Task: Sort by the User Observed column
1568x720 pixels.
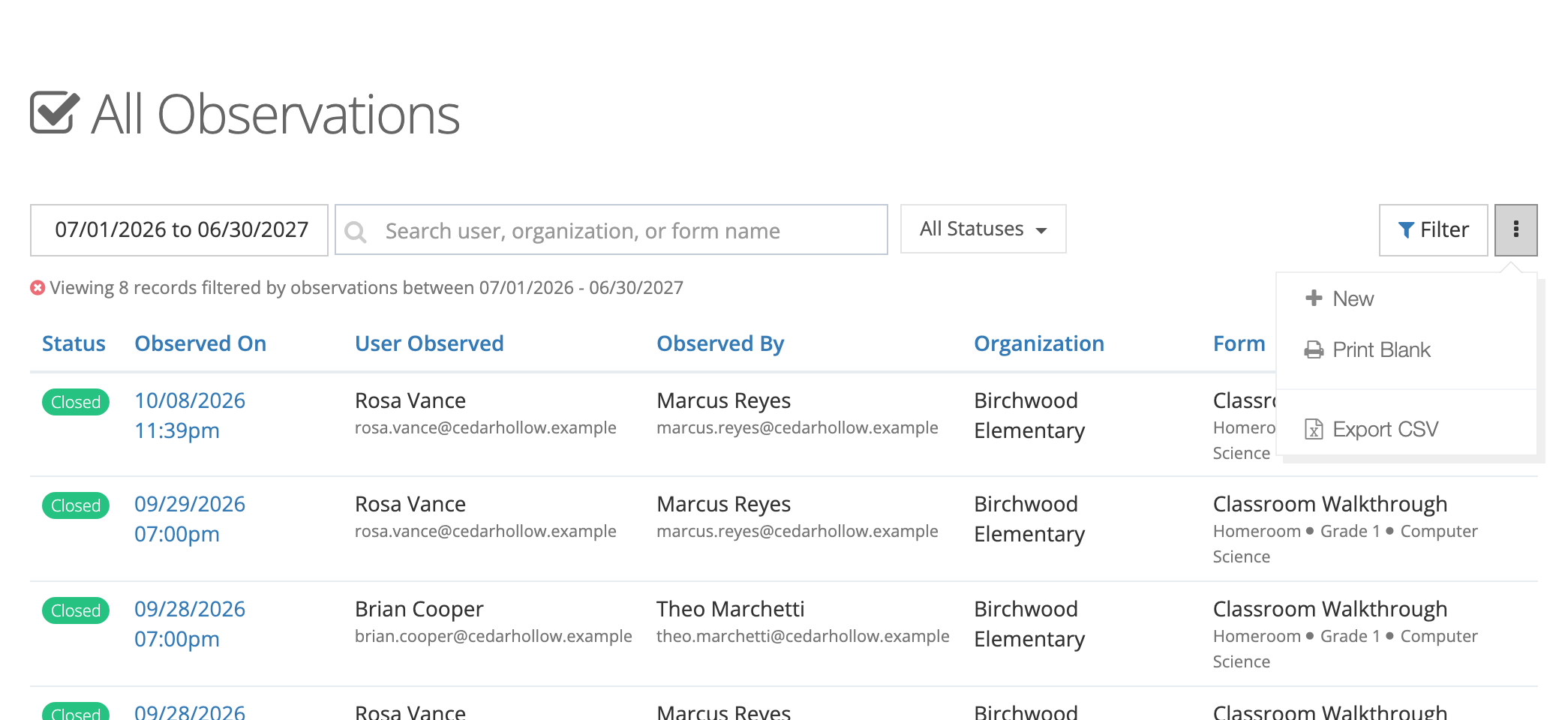Action: tap(429, 343)
